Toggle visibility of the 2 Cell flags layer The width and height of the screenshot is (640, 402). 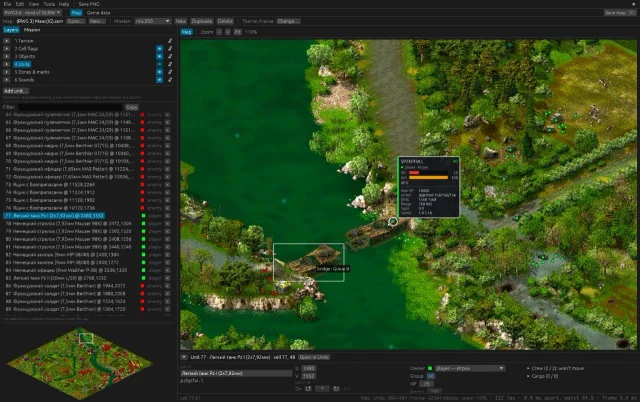point(159,49)
